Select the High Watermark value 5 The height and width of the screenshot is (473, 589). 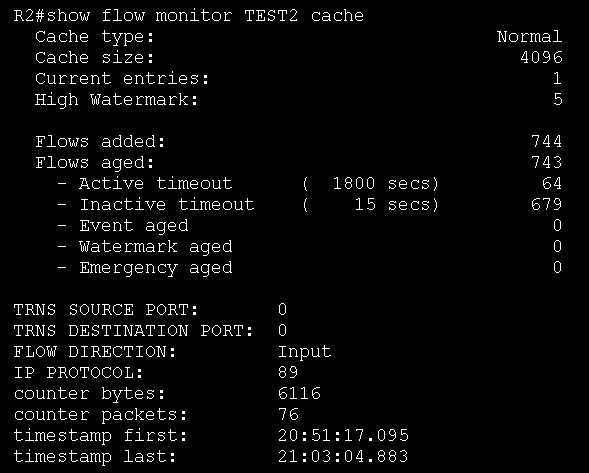pyautogui.click(x=557, y=100)
